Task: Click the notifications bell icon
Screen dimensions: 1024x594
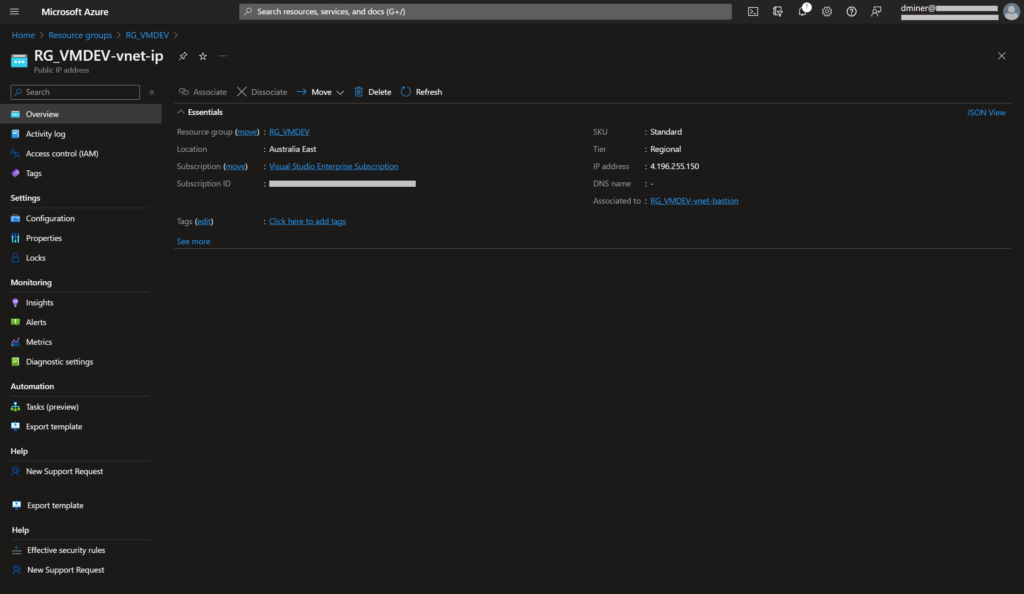Action: (x=802, y=12)
